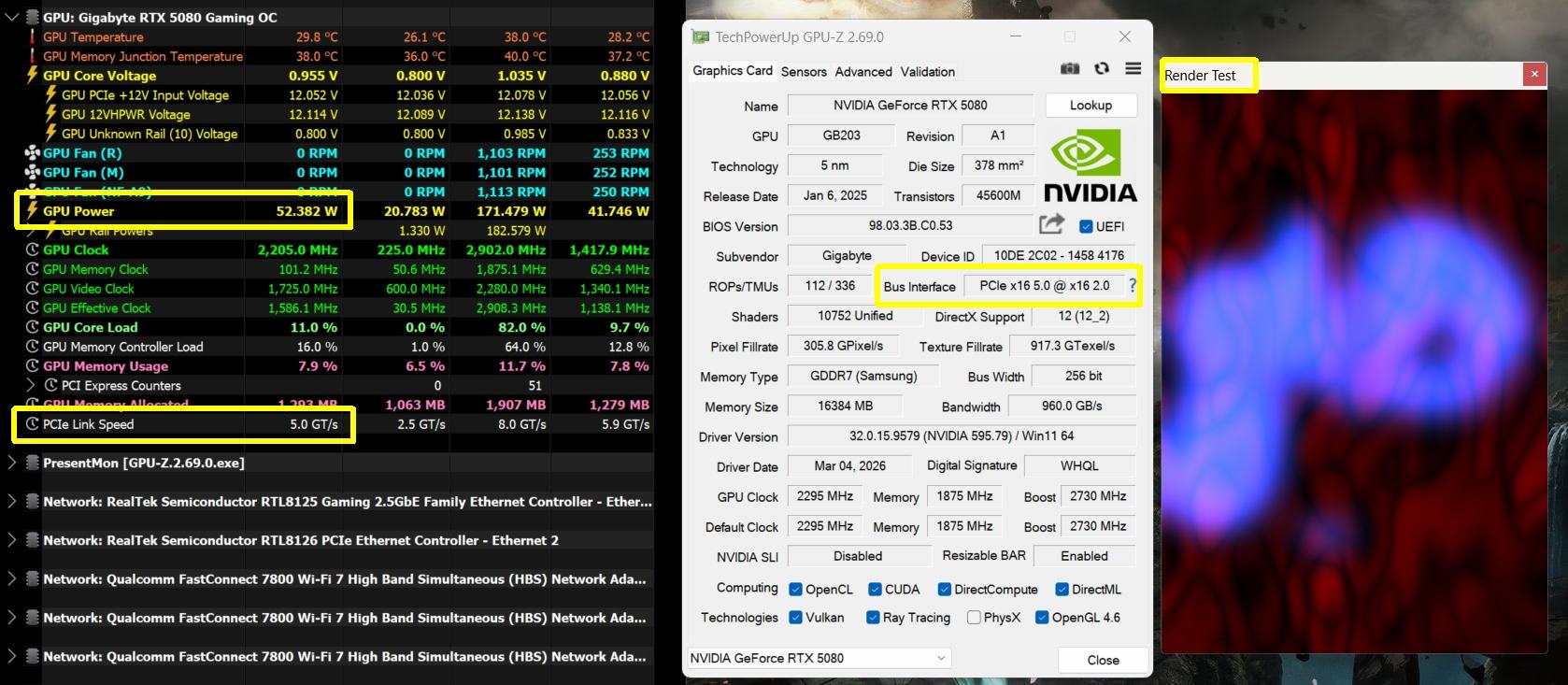Click the Bus Interface PCIe x16 field
This screenshot has width=1568, height=685.
coord(1044,286)
